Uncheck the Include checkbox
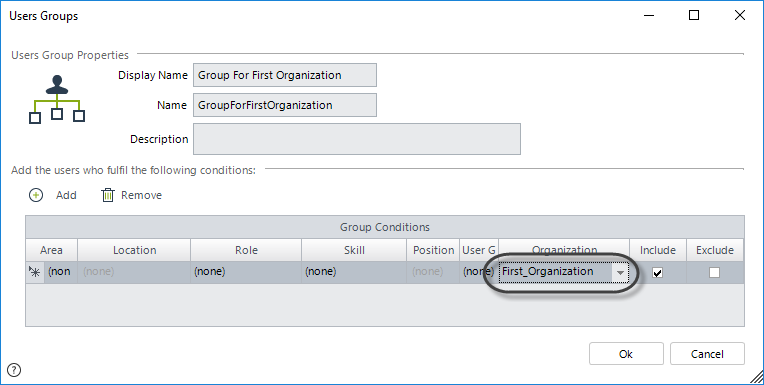 [x=657, y=272]
